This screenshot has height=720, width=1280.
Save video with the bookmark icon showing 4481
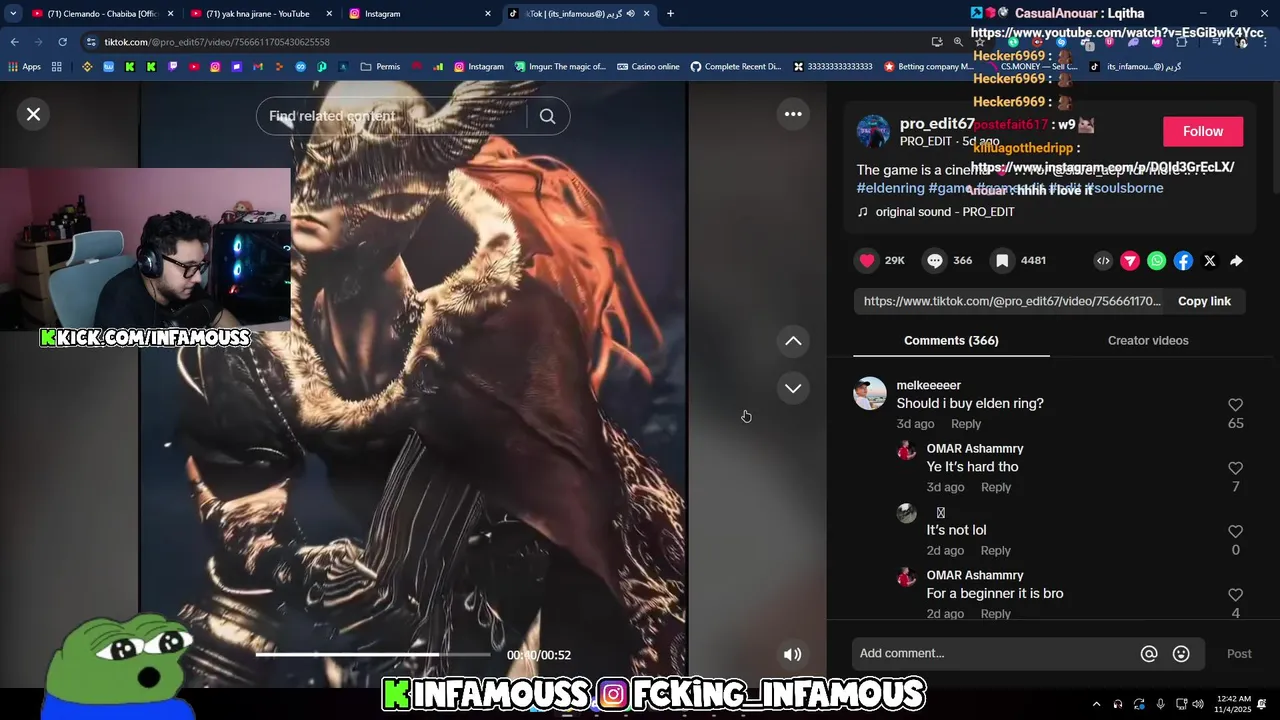coord(1002,260)
